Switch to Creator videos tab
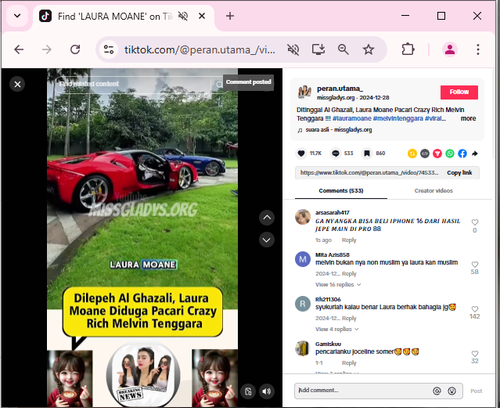Image resolution: width=500 pixels, height=408 pixels. (x=433, y=191)
